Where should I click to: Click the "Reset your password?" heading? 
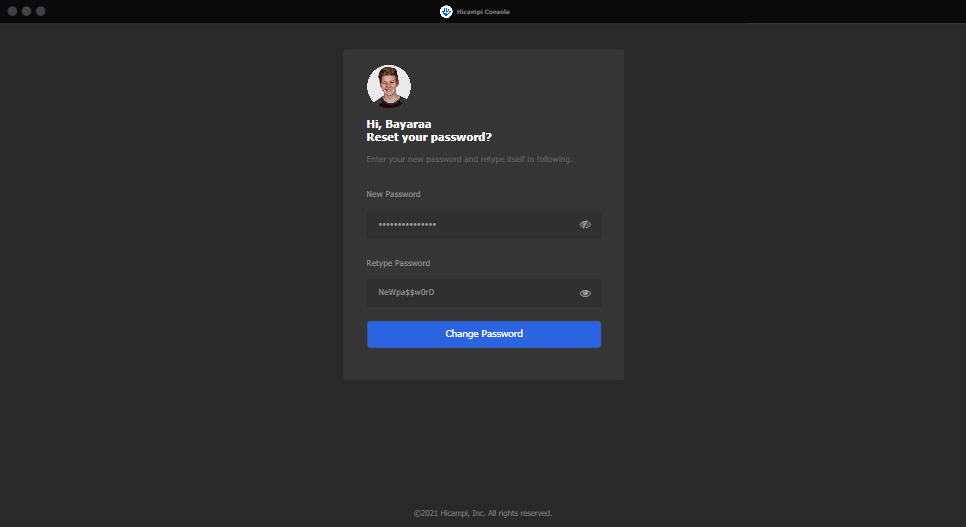[x=429, y=137]
